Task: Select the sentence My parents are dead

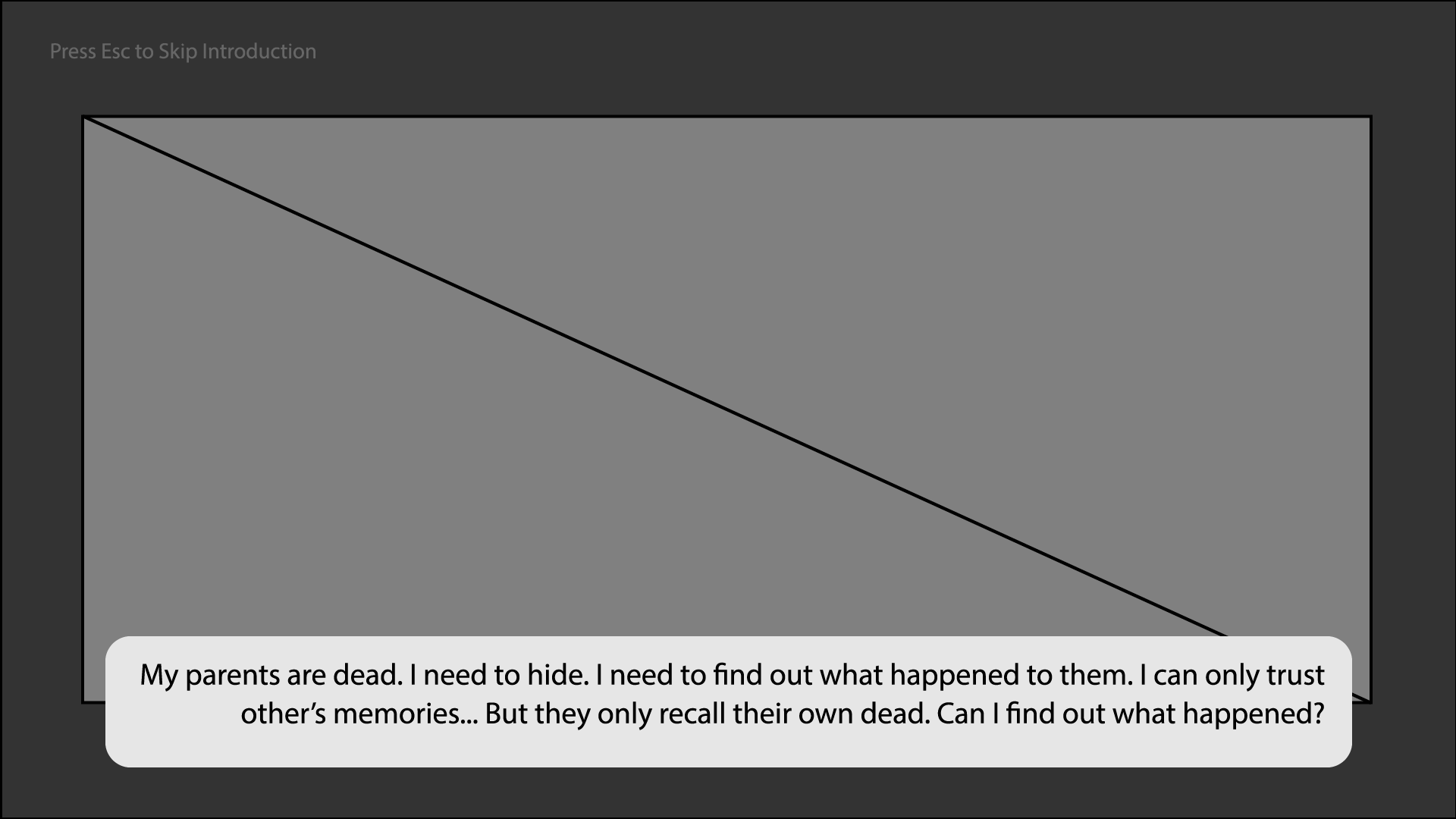Action: tap(271, 675)
